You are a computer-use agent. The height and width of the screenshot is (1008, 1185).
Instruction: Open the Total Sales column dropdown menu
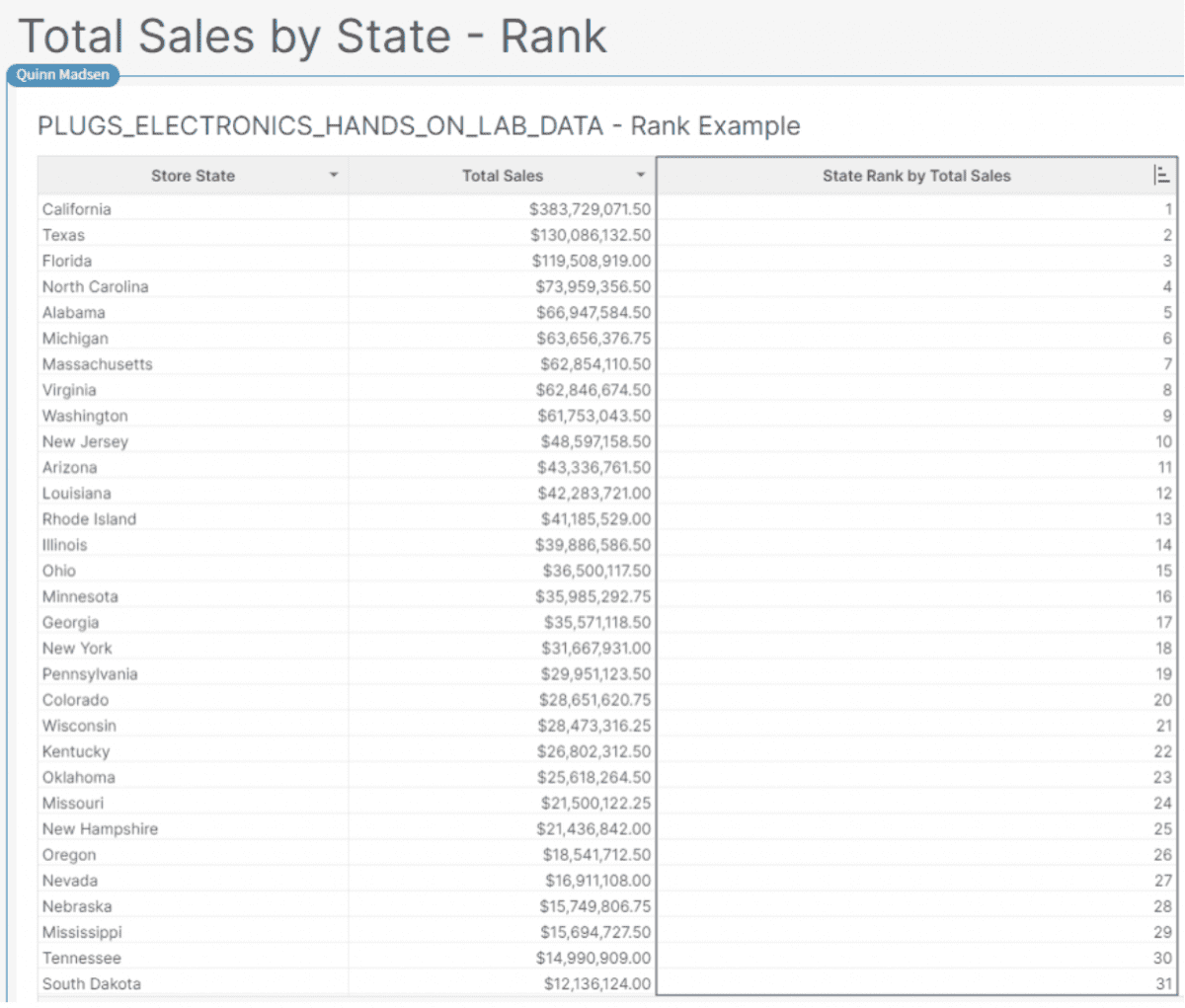(642, 175)
